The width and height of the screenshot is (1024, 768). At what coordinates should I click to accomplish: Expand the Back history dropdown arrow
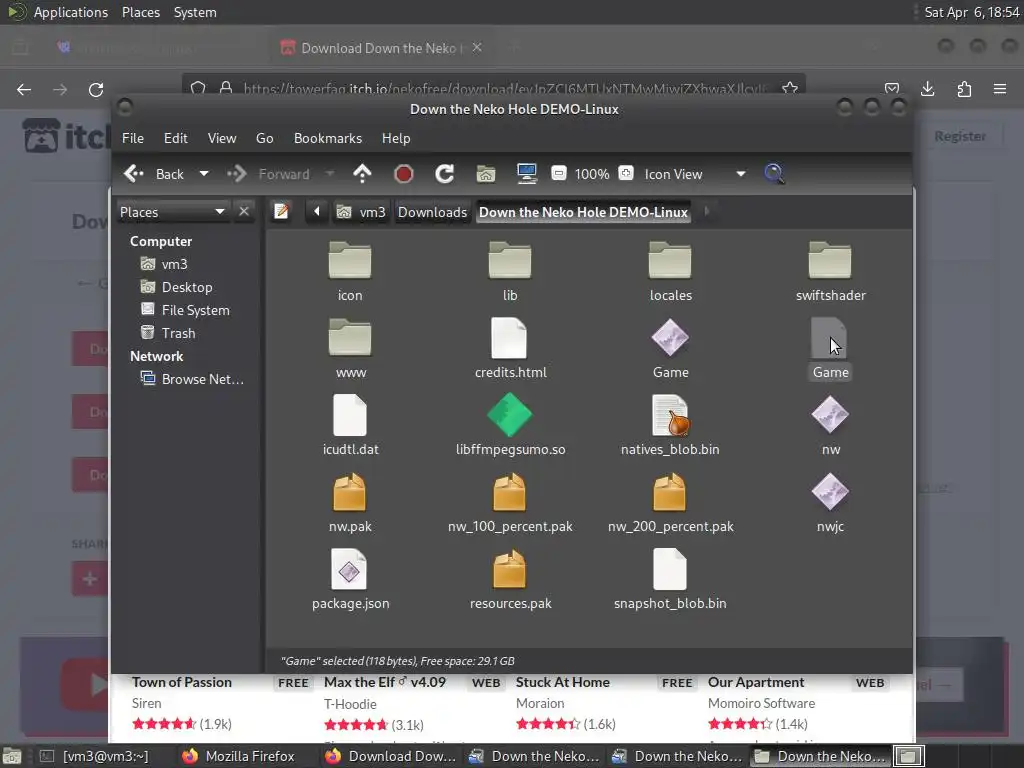tap(204, 174)
